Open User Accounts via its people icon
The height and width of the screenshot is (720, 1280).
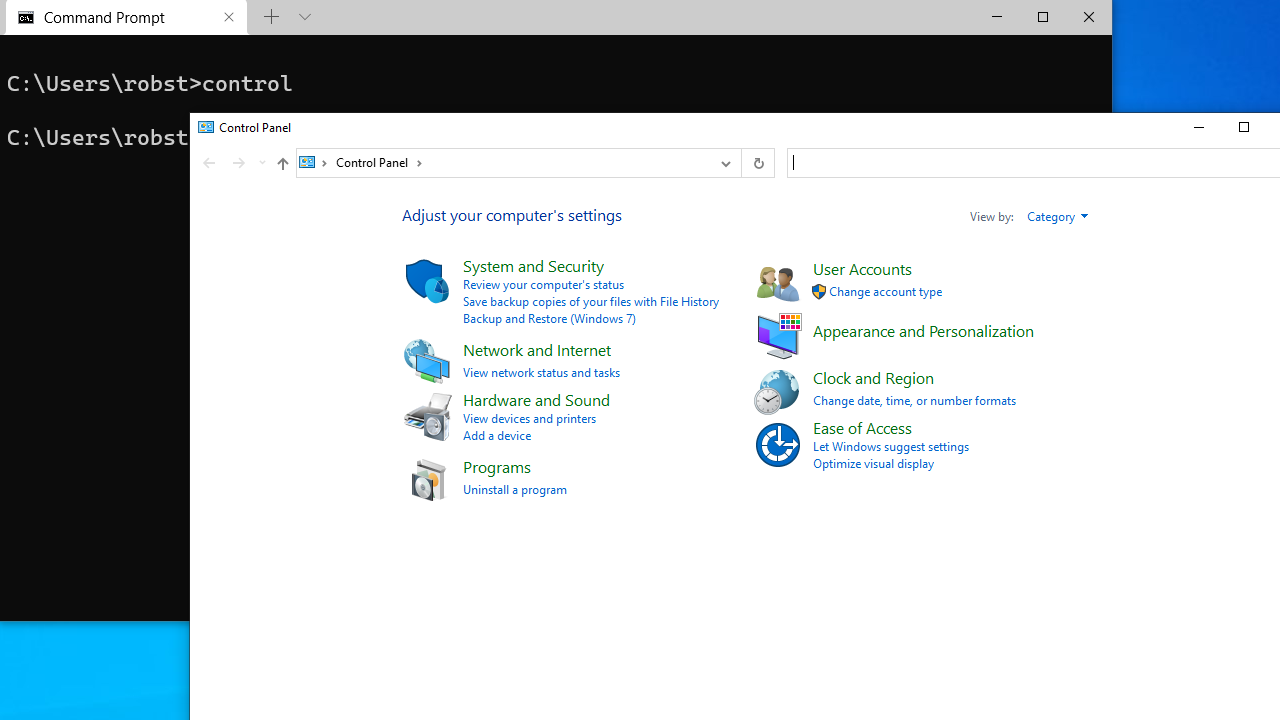pyautogui.click(x=777, y=282)
